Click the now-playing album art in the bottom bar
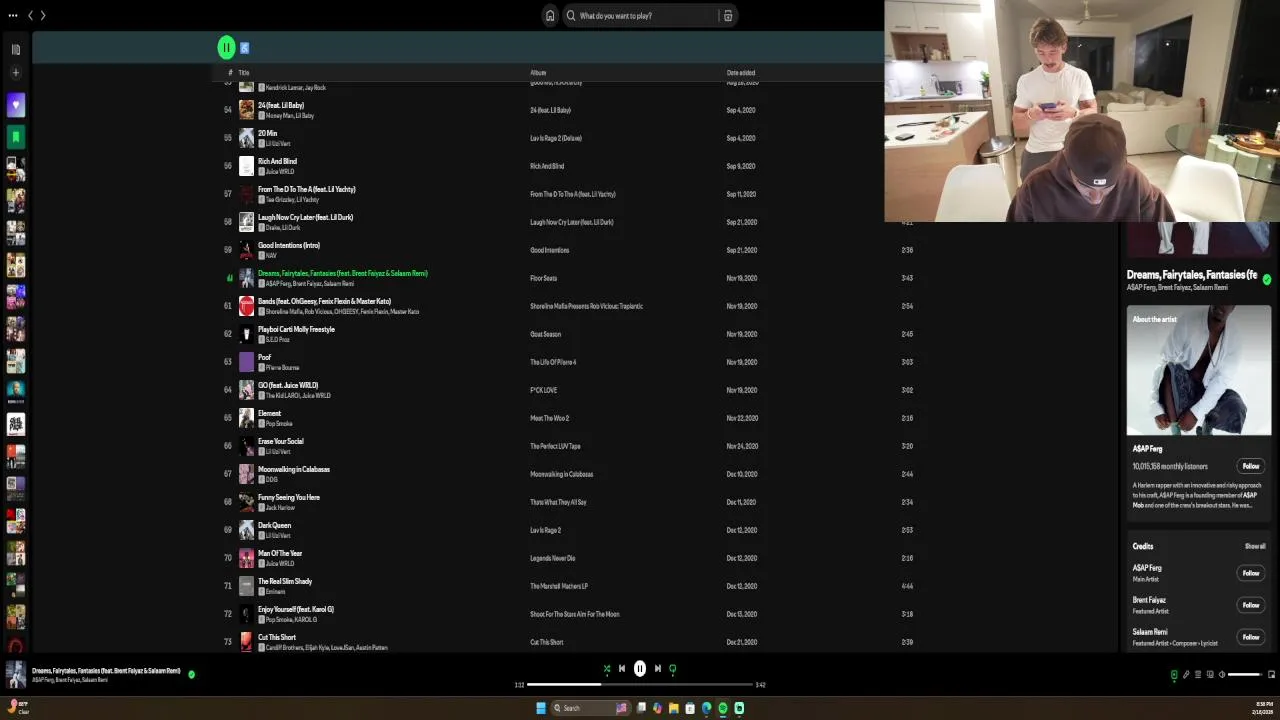This screenshot has height=720, width=1280. pos(16,676)
